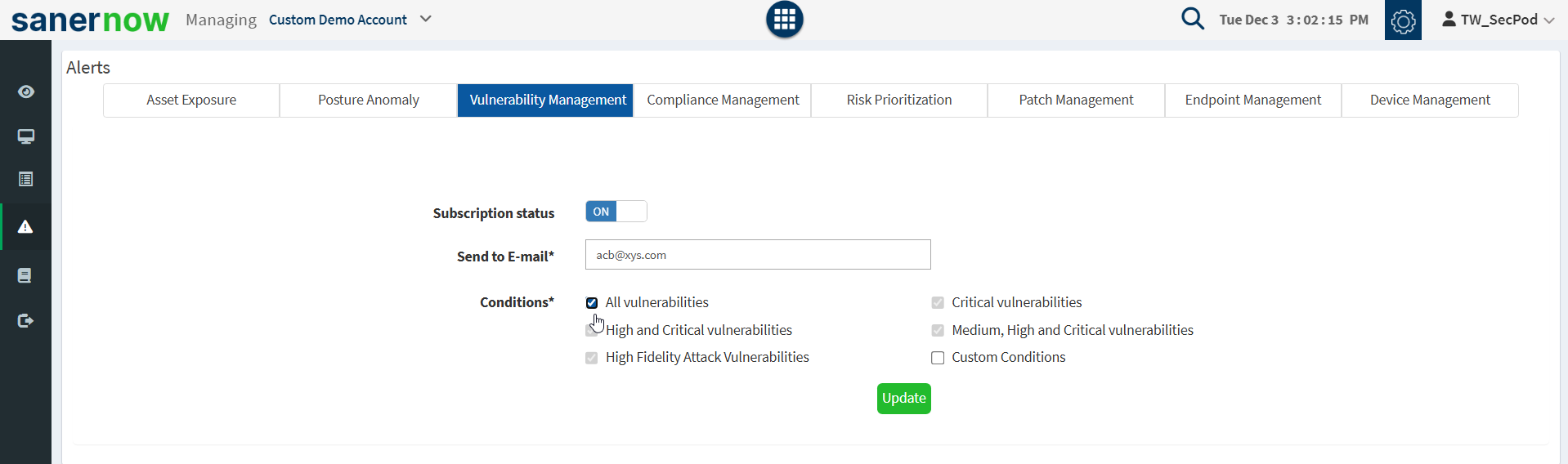Screen dimensions: 1568x464
Task: Open the app grid launcher icon
Action: (784, 20)
